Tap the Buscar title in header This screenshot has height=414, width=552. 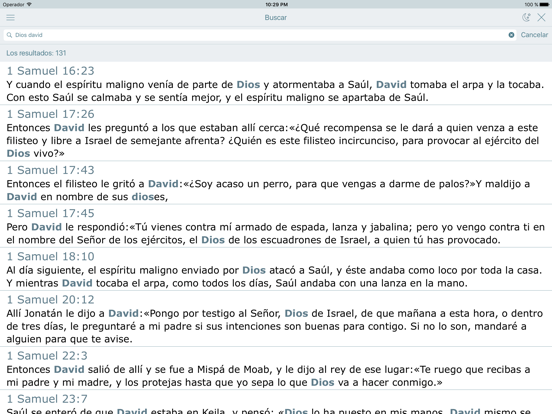click(276, 18)
